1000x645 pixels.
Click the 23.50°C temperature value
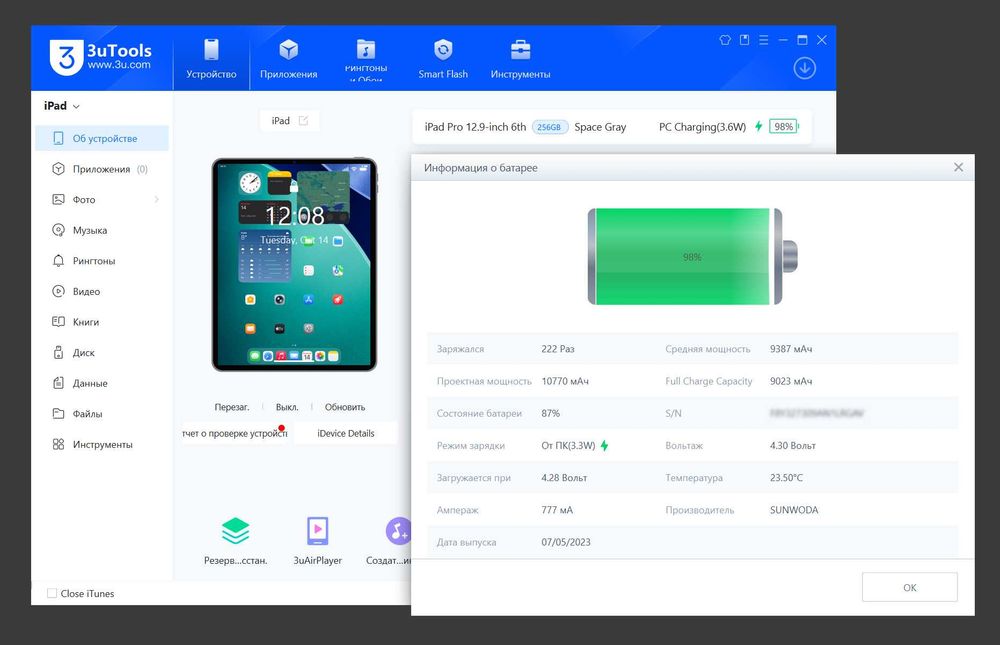coord(786,478)
